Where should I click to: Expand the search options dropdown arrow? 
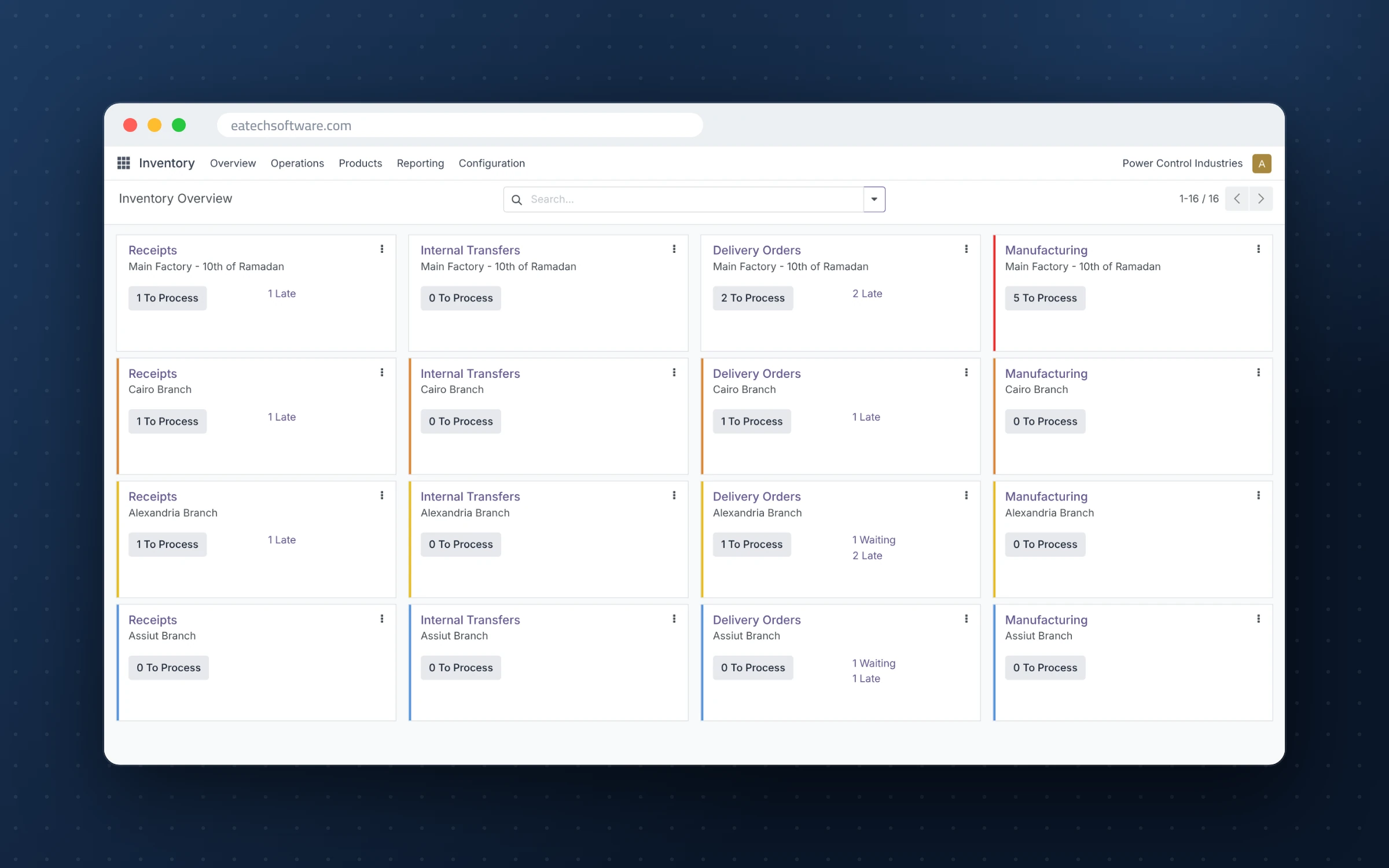click(874, 200)
